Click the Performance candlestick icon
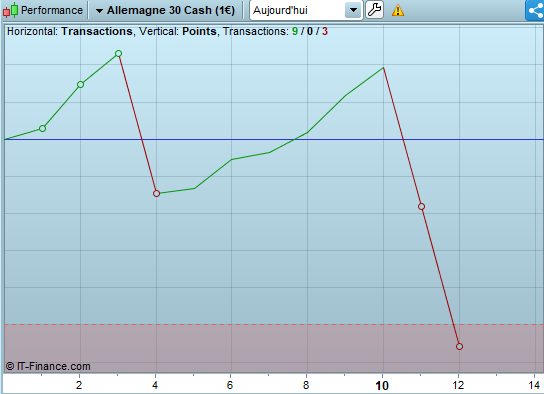Image resolution: width=544 pixels, height=394 pixels. click(x=10, y=10)
